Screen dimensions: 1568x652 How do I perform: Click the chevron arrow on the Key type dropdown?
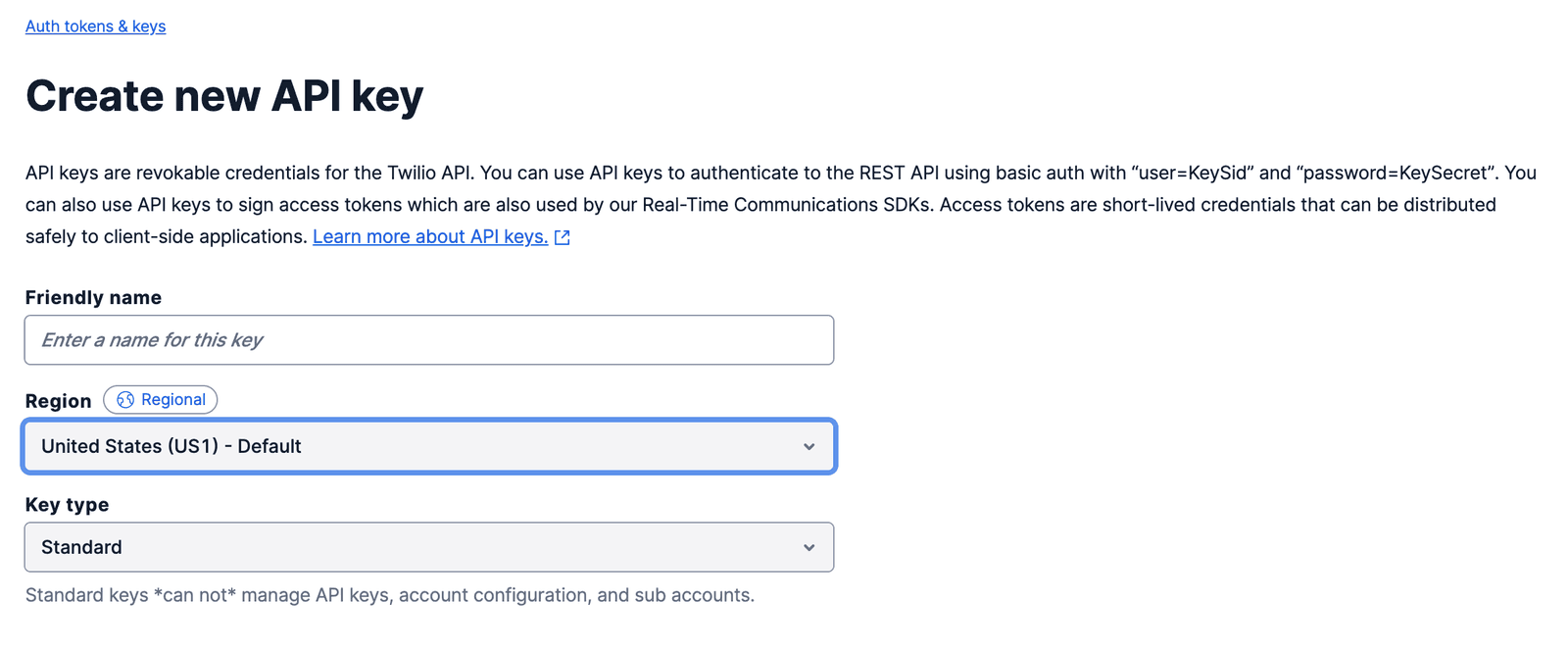pyautogui.click(x=809, y=548)
